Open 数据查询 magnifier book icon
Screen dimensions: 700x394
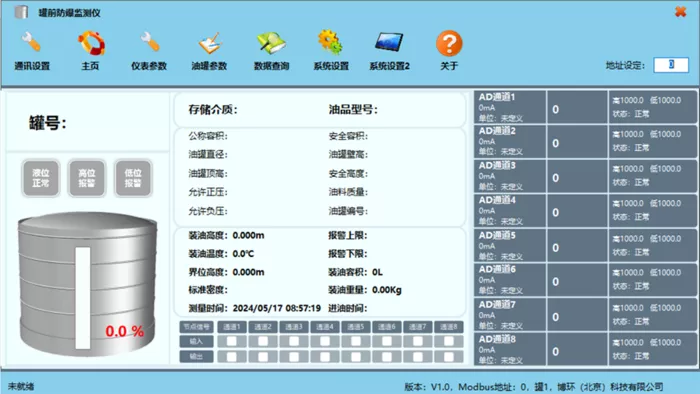[271, 43]
